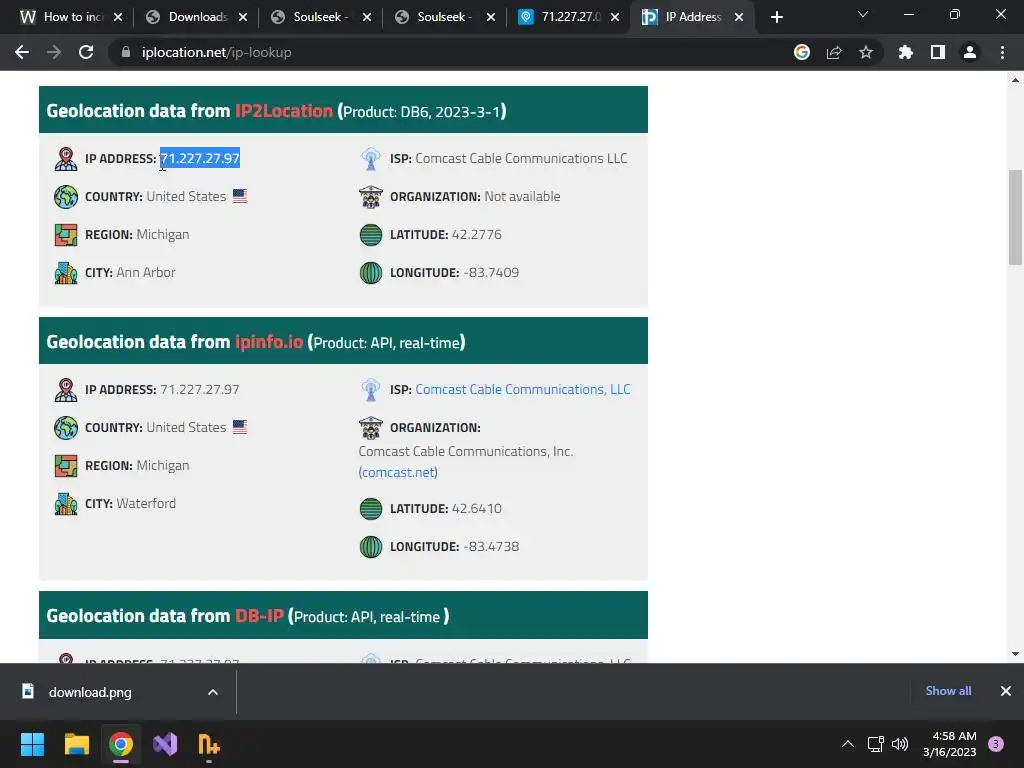Select the IP Address tab
The image size is (1024, 768).
click(692, 17)
